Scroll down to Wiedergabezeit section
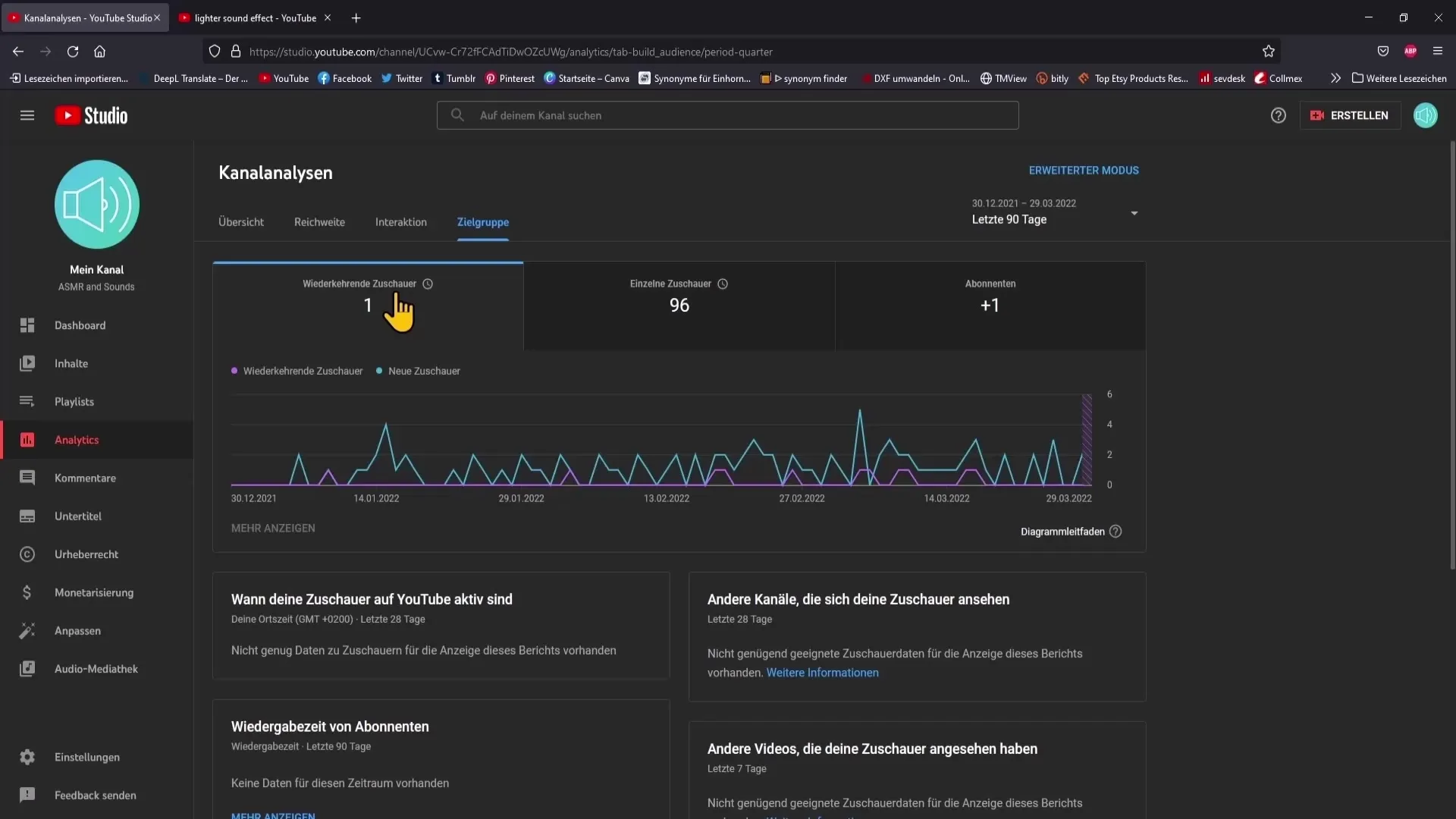This screenshot has width=1456, height=819. tap(330, 726)
